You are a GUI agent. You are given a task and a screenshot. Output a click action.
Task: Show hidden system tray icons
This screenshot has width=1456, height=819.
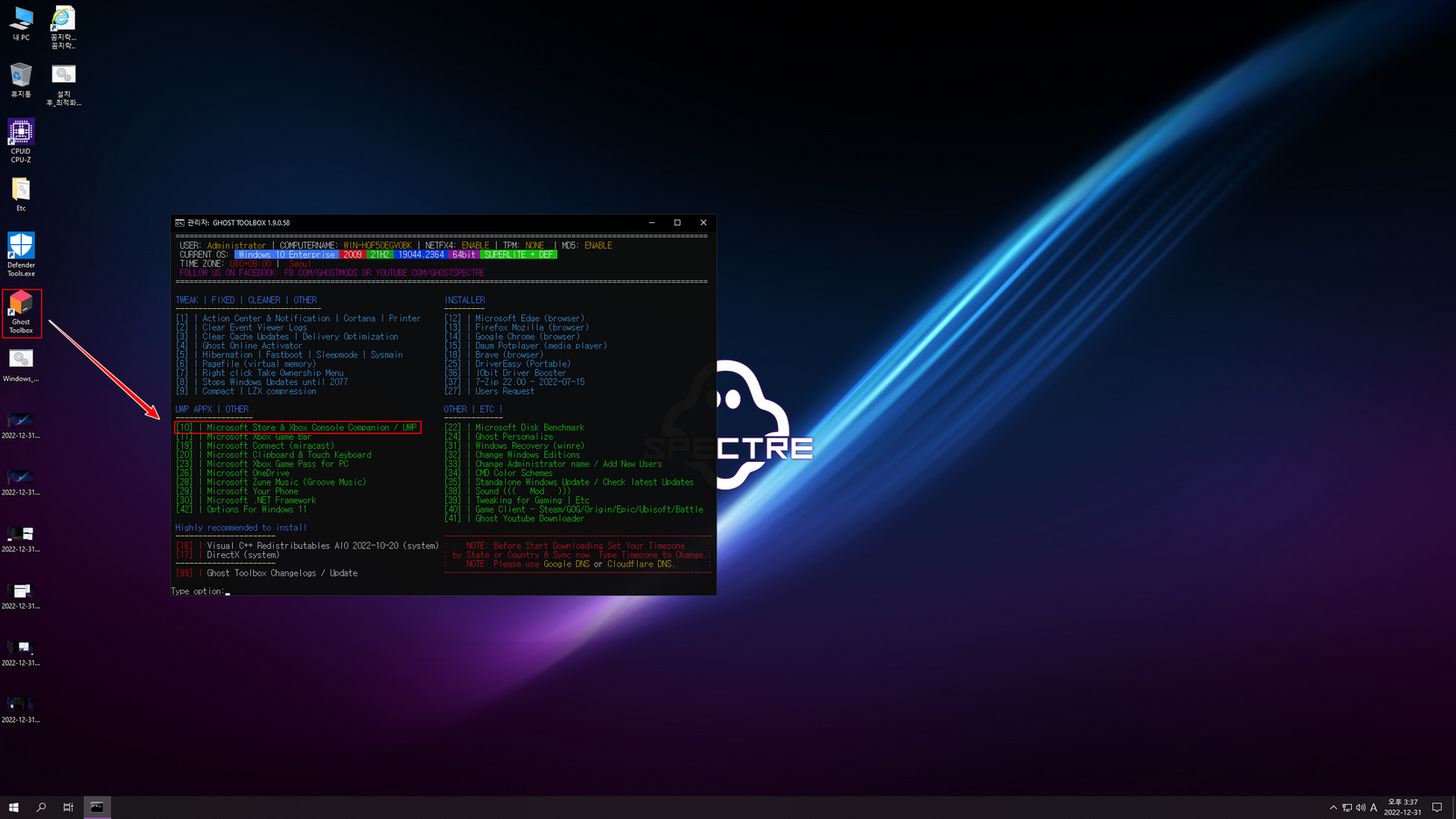1333,808
